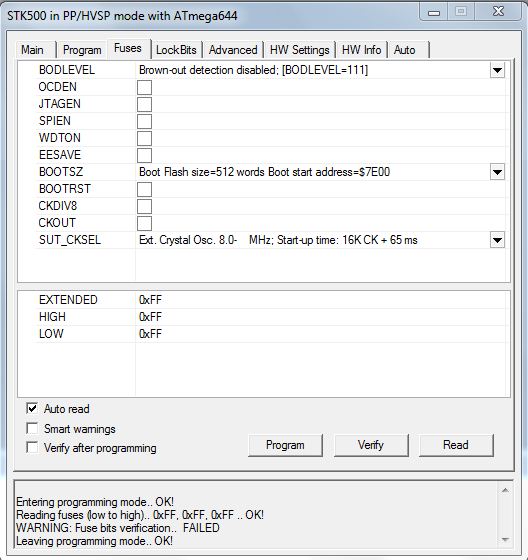528x560 pixels.
Task: Enable the EESAVE fuse checkbox
Action: 144,155
